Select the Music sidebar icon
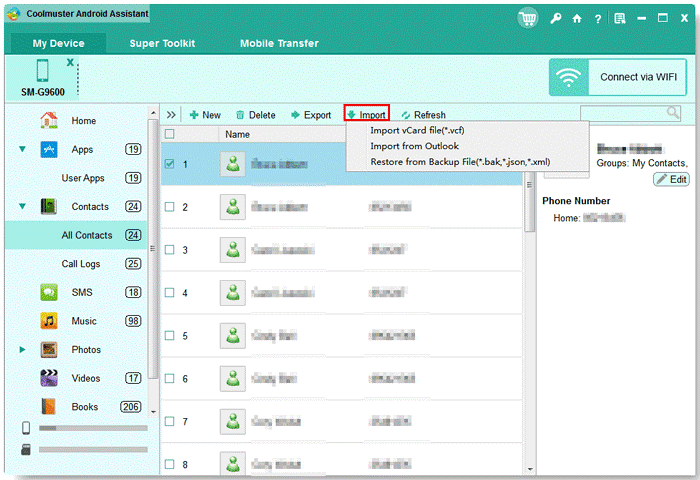 (x=48, y=321)
